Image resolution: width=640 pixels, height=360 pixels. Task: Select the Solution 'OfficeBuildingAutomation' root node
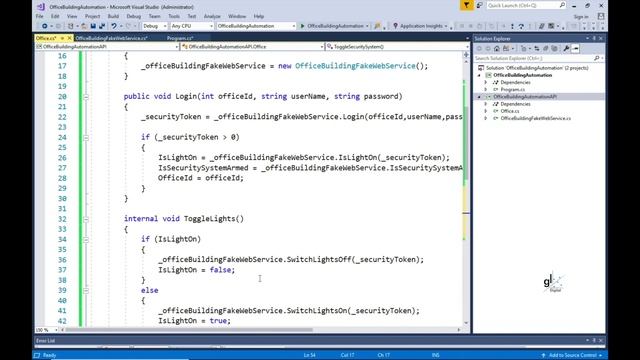(537, 68)
